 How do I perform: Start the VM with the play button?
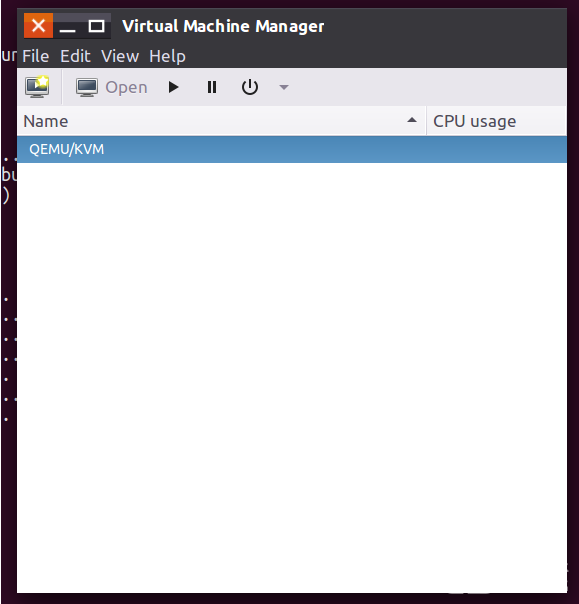[173, 87]
